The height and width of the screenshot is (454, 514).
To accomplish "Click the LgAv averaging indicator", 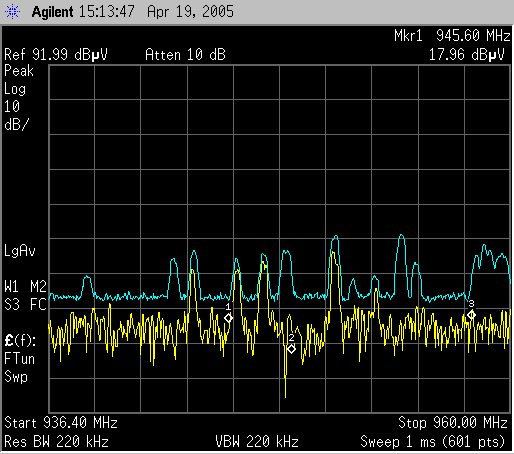I will [20, 251].
